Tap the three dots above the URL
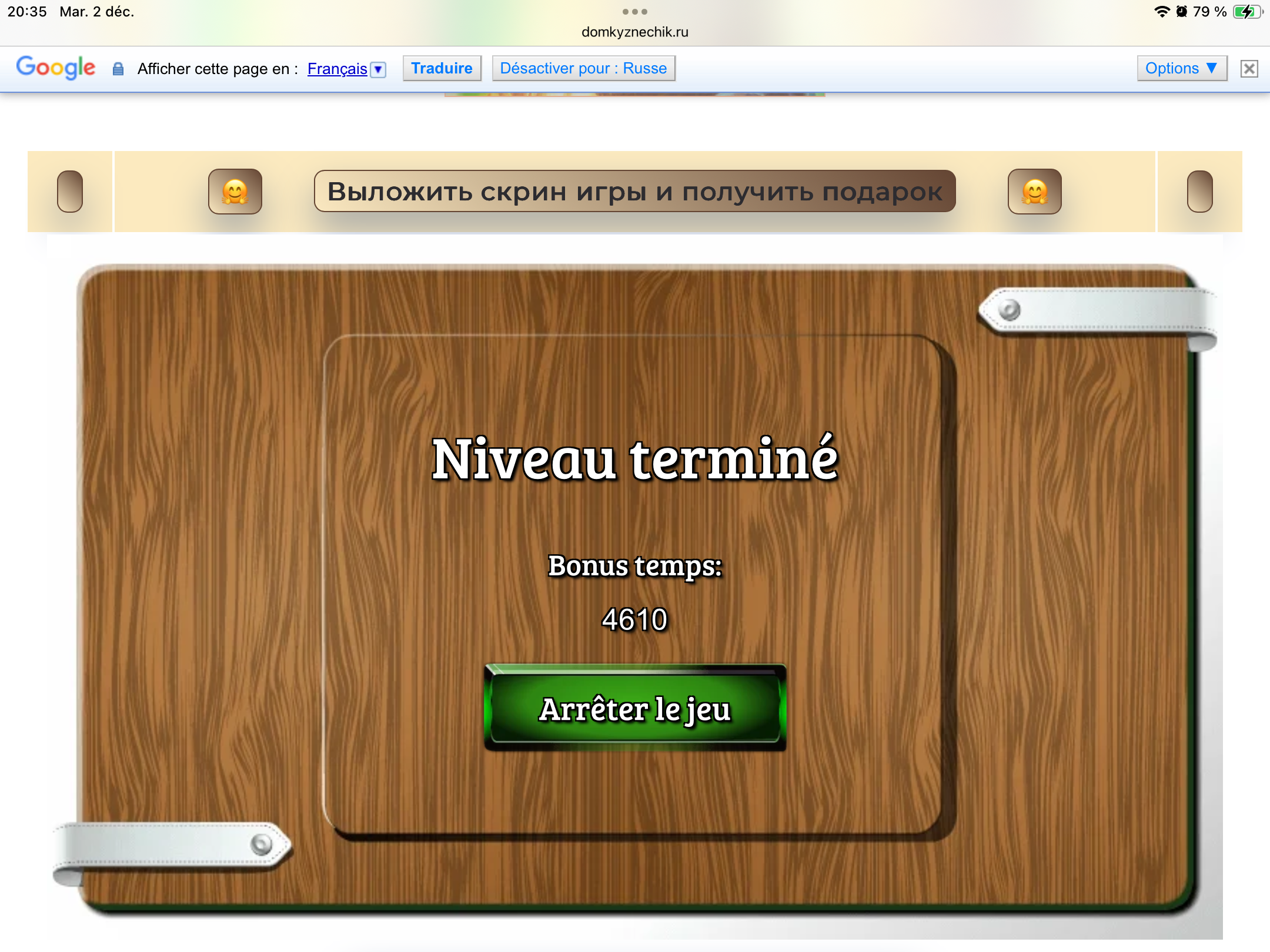Screen dimensions: 1270x952 click(x=634, y=12)
